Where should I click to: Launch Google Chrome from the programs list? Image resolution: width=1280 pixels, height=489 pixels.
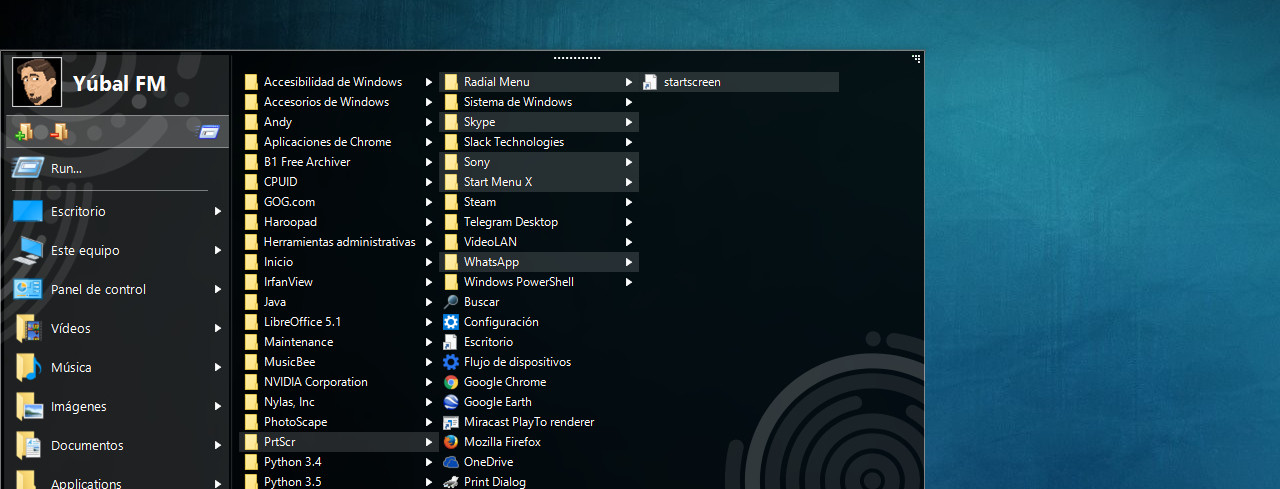point(504,382)
